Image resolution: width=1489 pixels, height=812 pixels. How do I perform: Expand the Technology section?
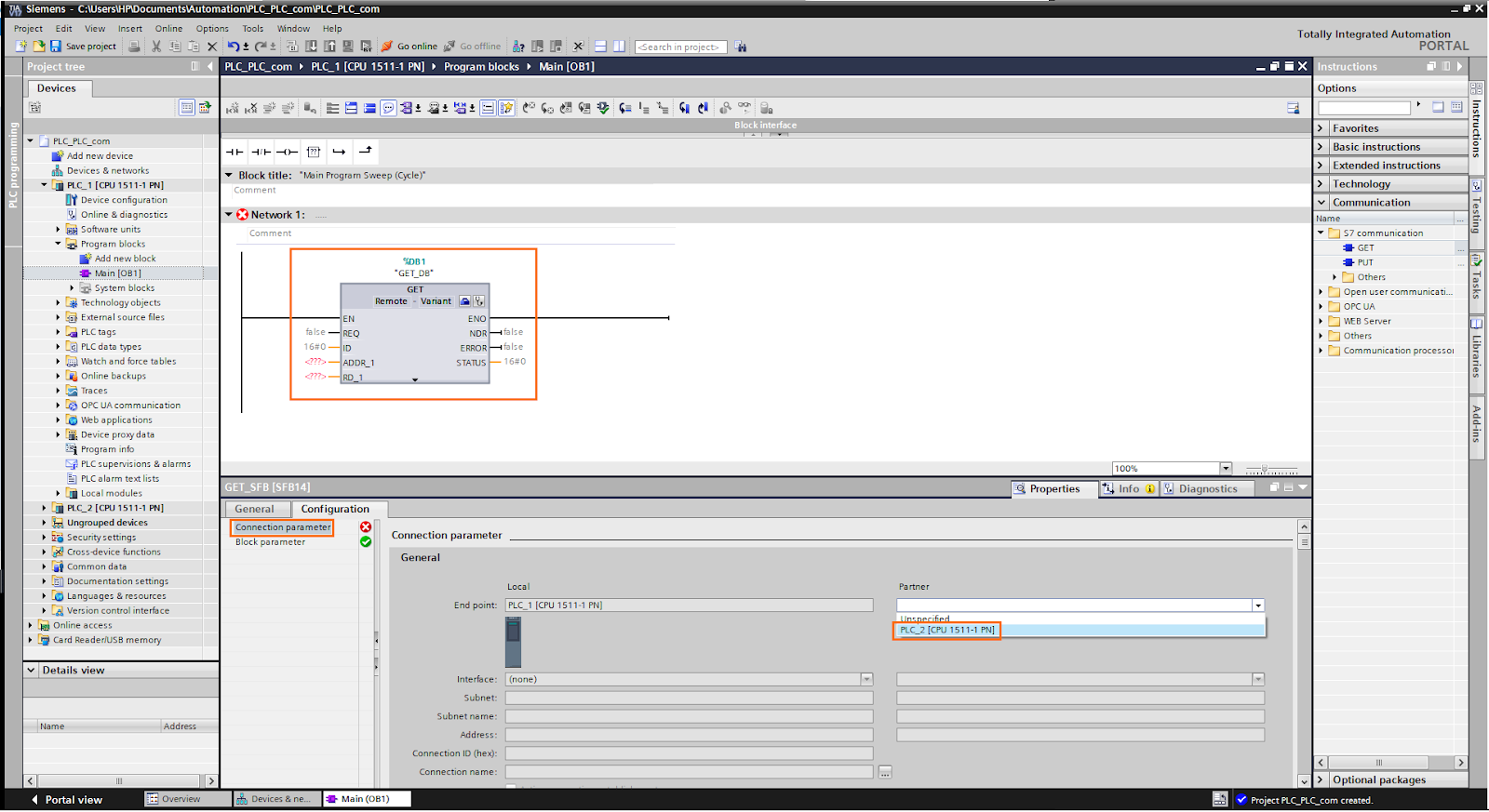1321,184
